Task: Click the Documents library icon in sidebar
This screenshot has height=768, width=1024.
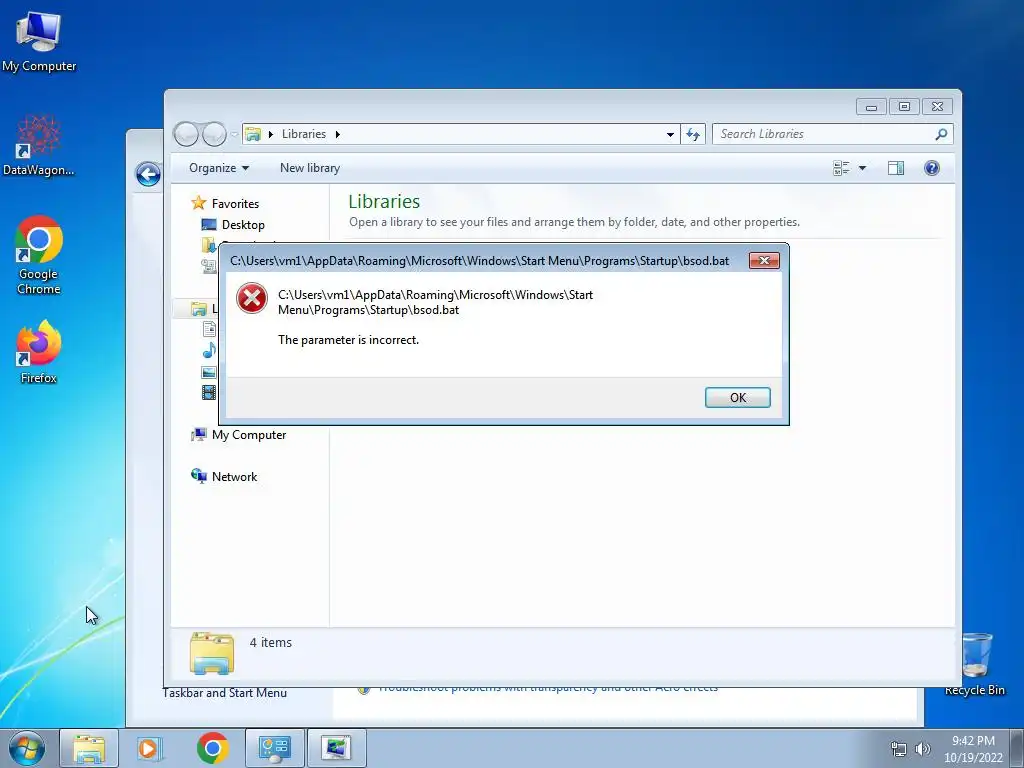Action: click(x=209, y=329)
